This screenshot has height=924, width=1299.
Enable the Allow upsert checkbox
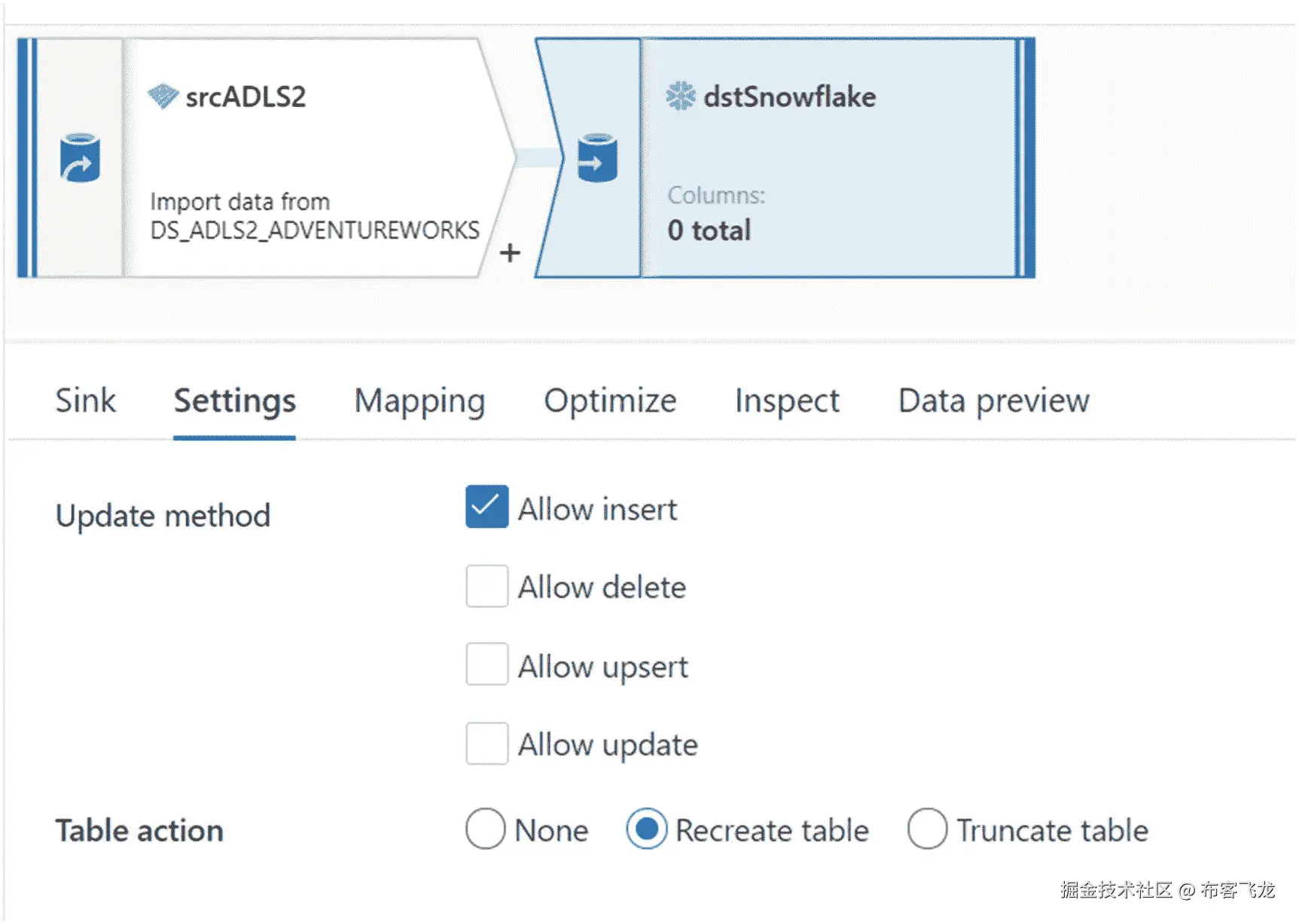pyautogui.click(x=486, y=664)
